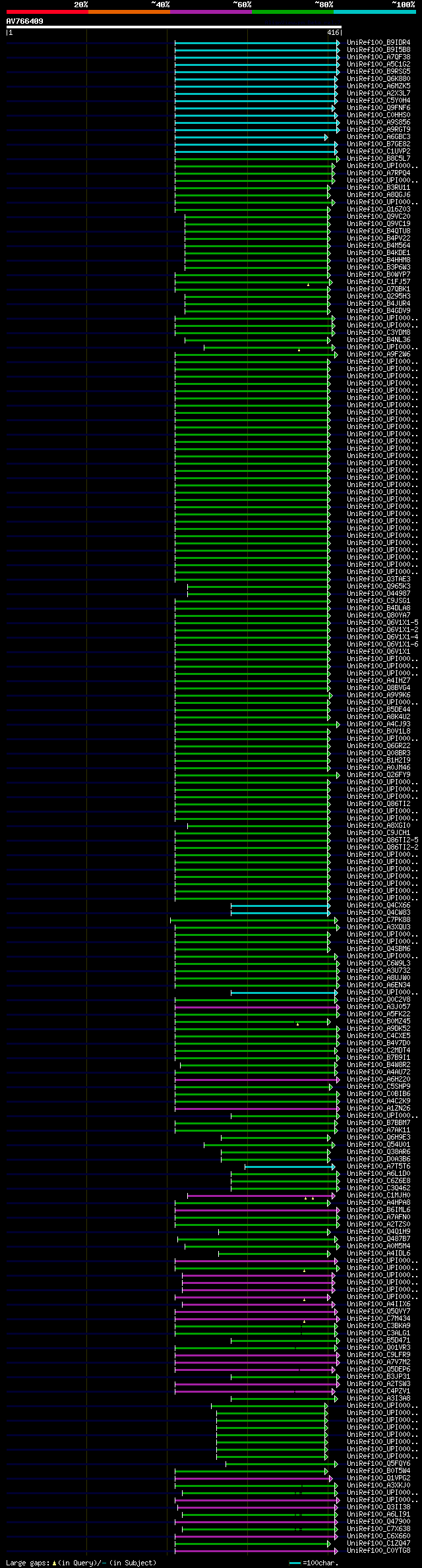Click label UniRef100_Q3TAE3
This screenshot has width=422, height=1568.
tap(378, 579)
